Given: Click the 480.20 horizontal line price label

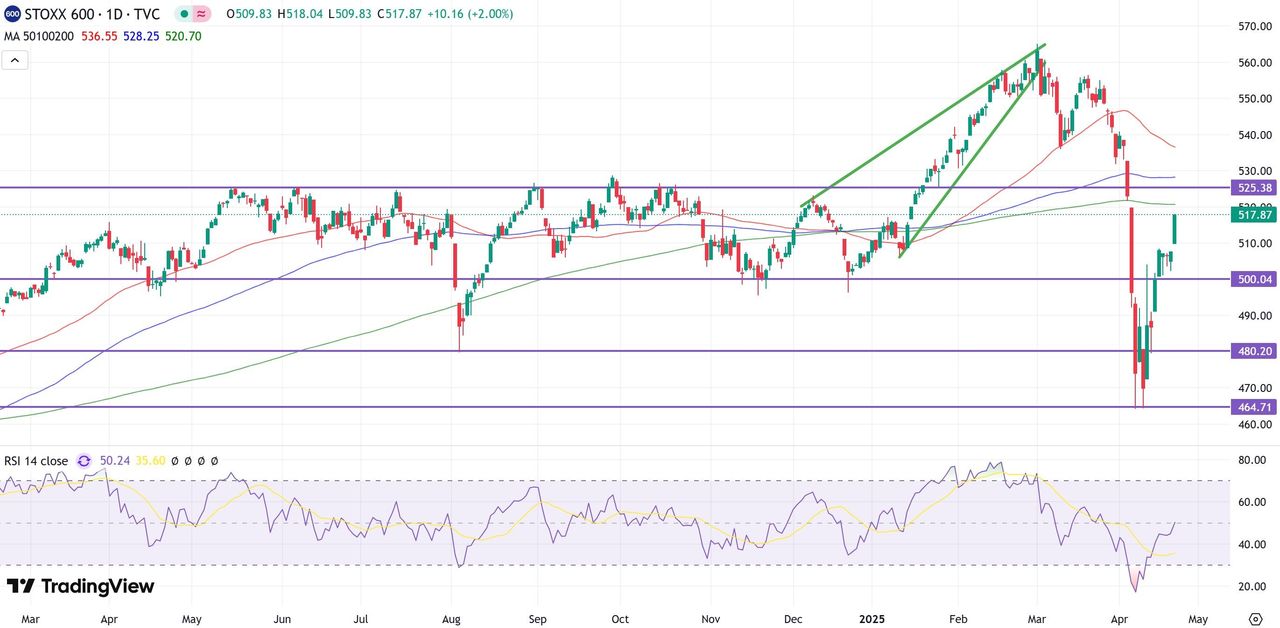Looking at the screenshot, I should coord(1254,351).
